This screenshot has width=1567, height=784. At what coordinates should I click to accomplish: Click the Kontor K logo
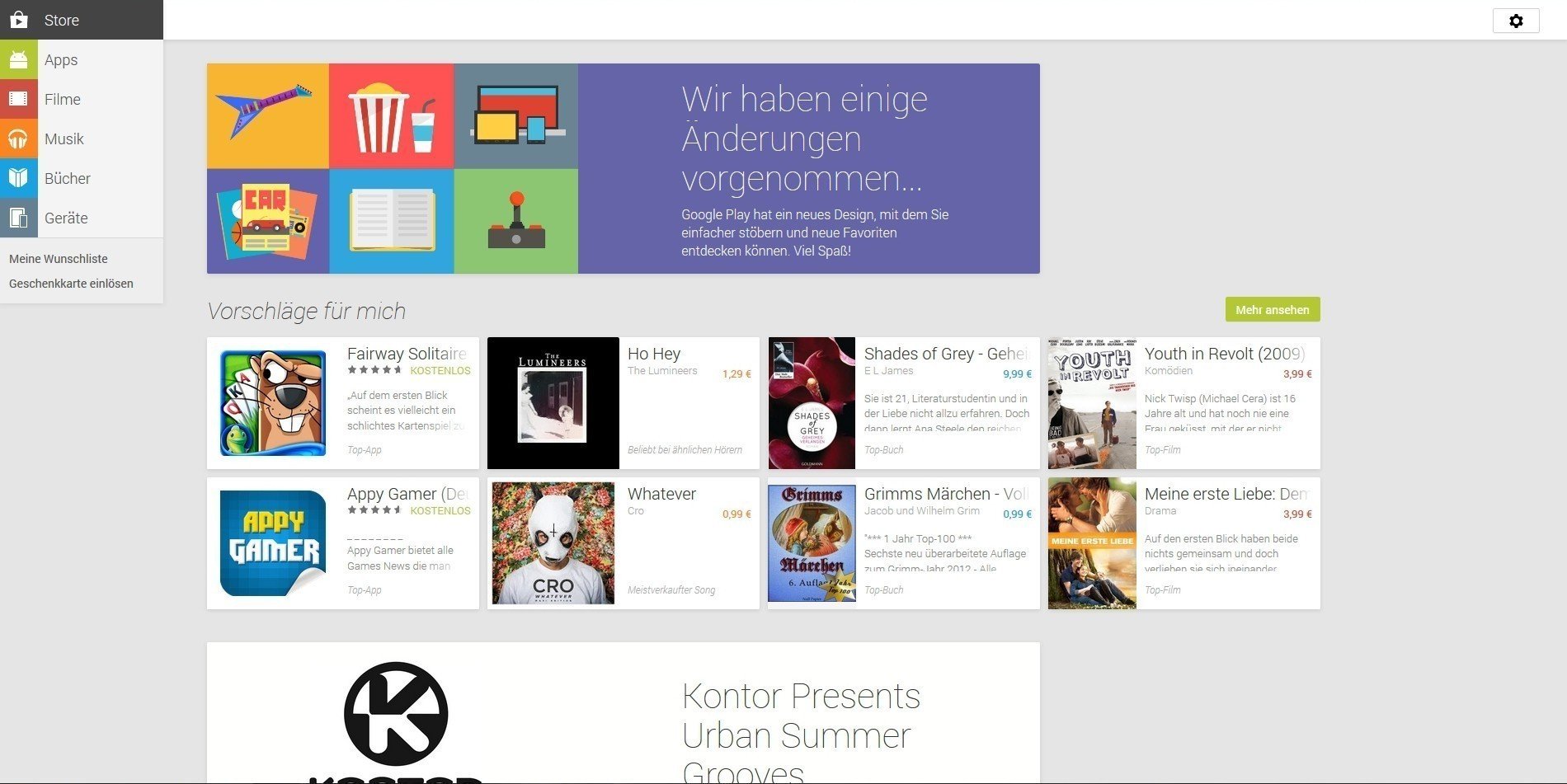pyautogui.click(x=396, y=714)
